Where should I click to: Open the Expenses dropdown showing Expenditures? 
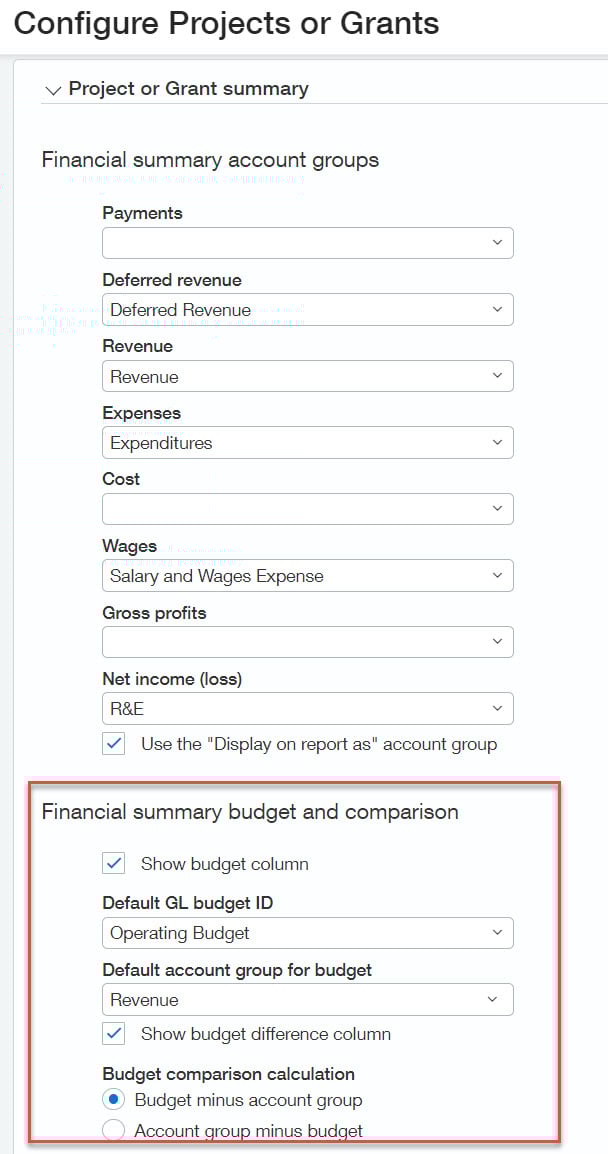pyautogui.click(x=307, y=443)
